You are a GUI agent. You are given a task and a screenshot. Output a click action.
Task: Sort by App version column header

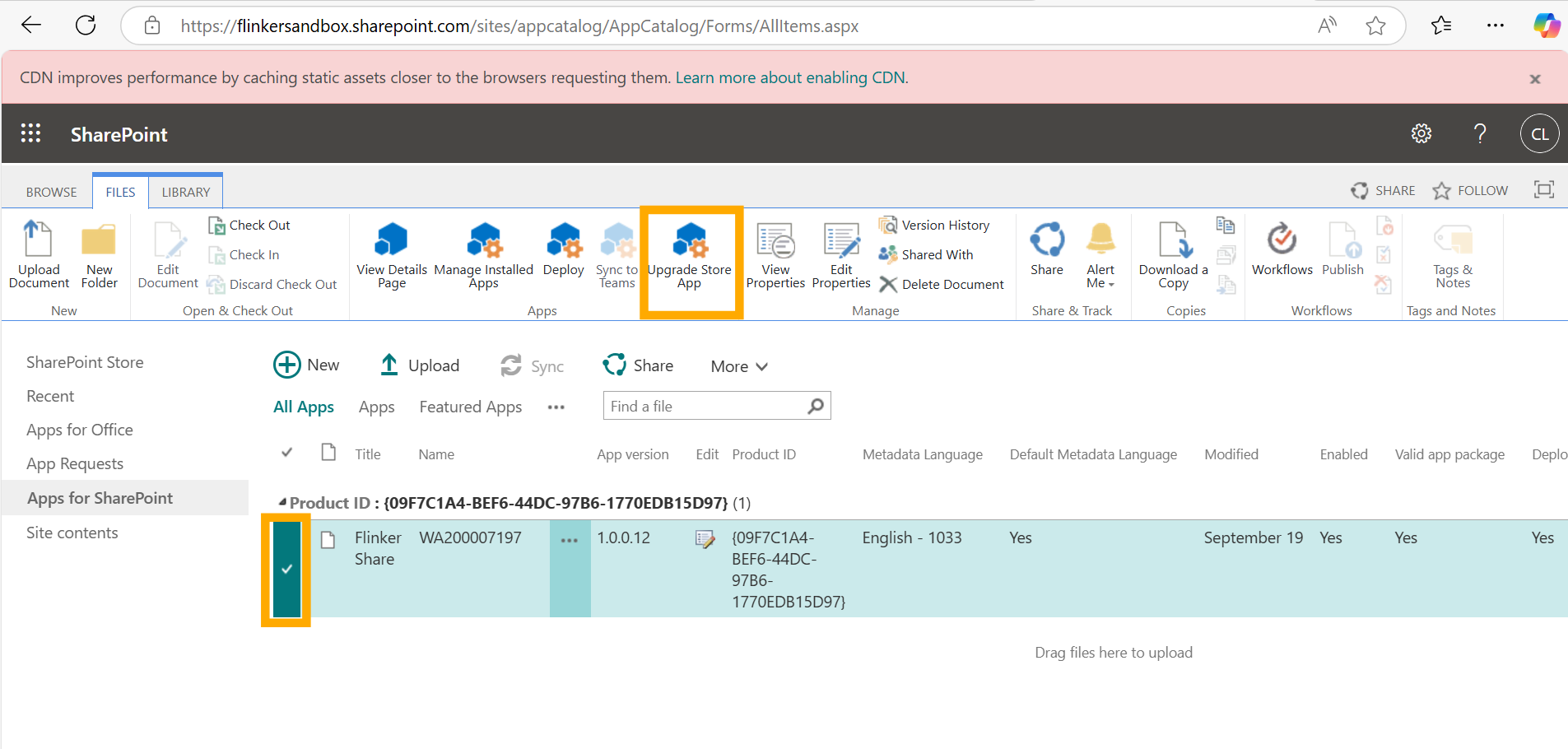pyautogui.click(x=633, y=454)
